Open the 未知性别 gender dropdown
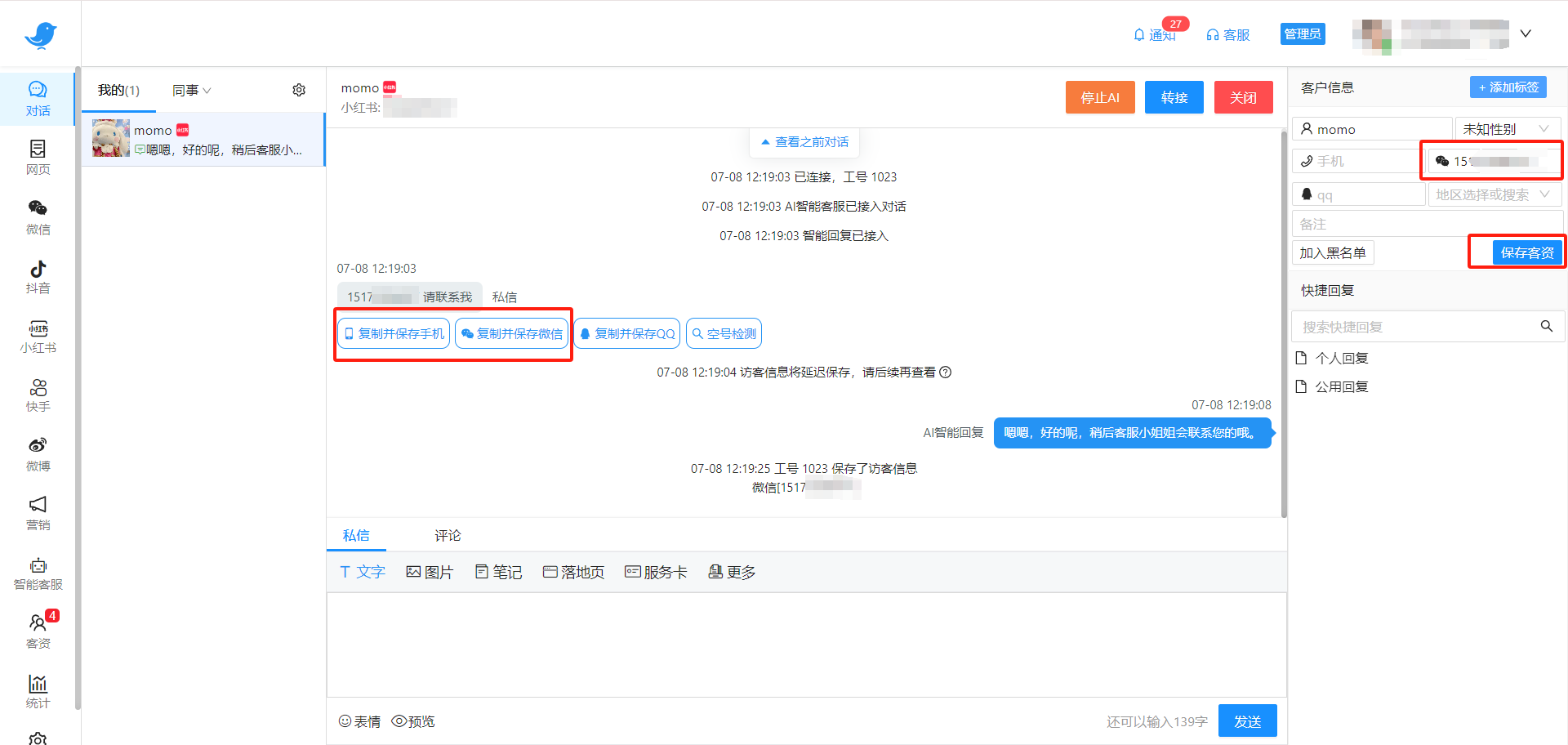1568x745 pixels. point(1507,129)
